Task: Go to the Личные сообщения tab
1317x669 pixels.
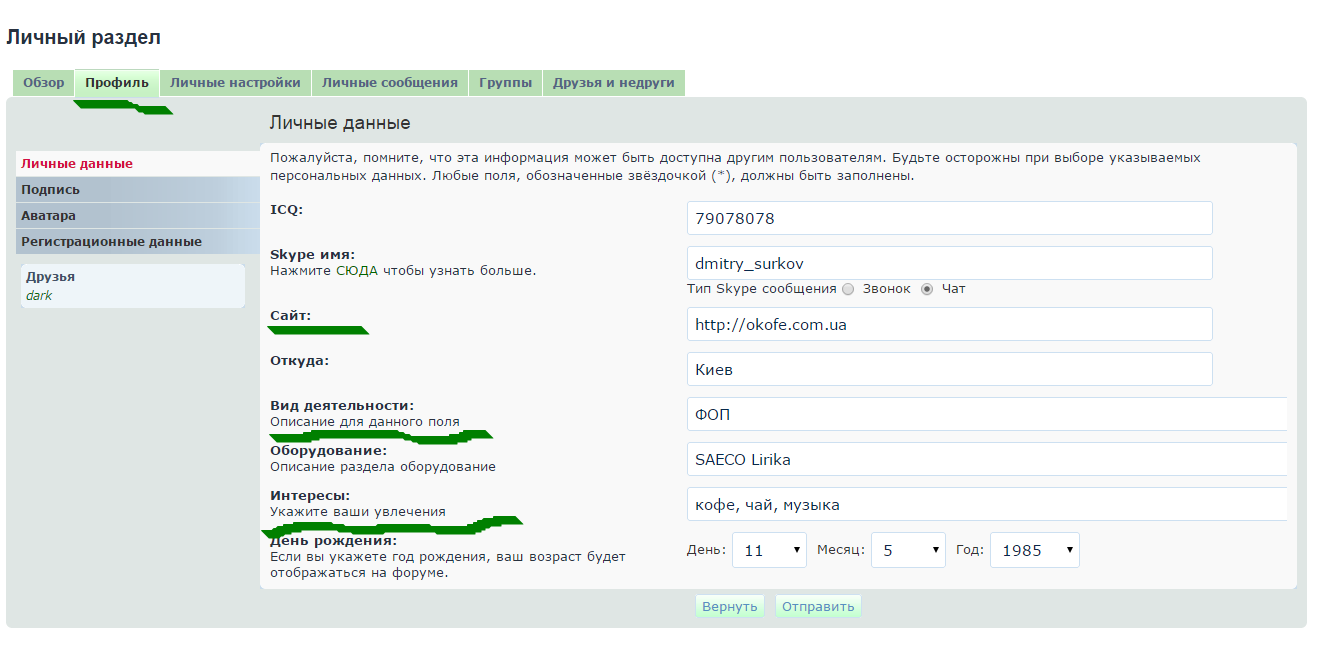Action: 389,83
